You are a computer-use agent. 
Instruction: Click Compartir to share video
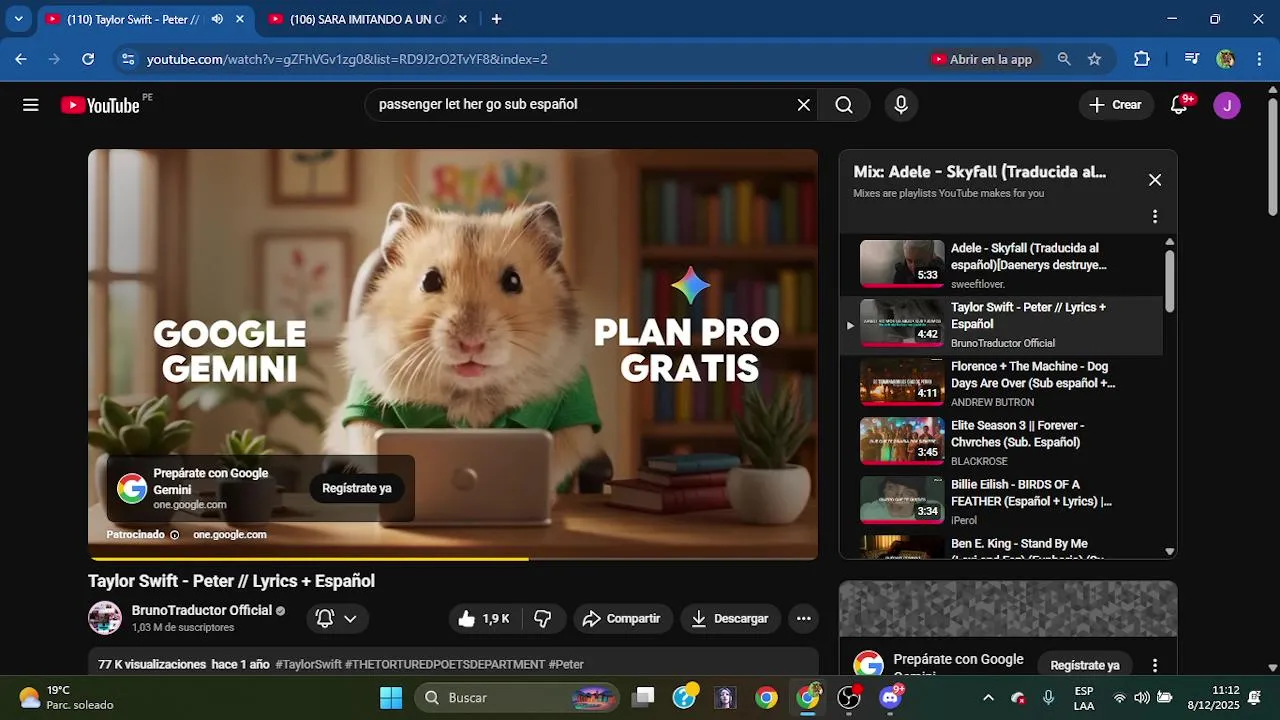coord(621,619)
